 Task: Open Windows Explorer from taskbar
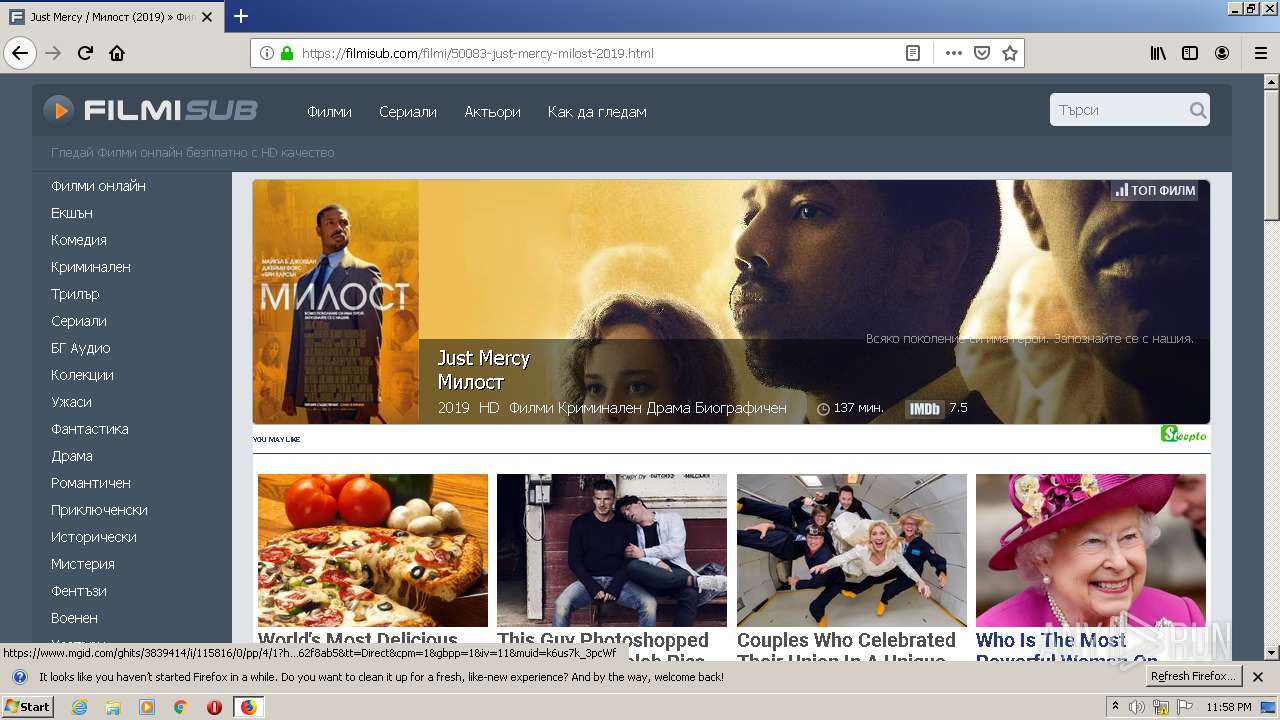pyautogui.click(x=113, y=707)
